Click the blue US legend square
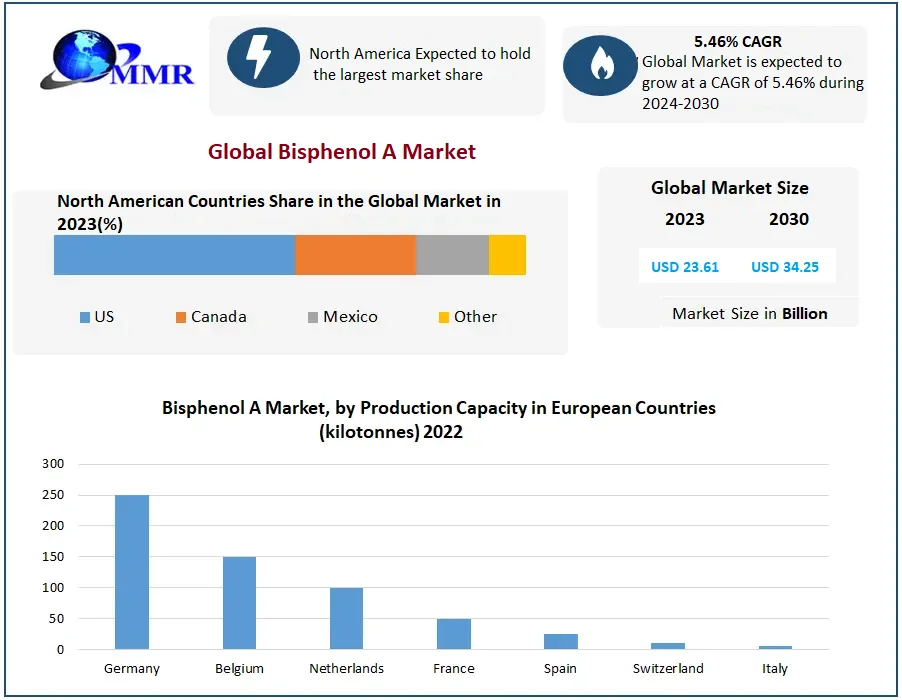The width and height of the screenshot is (902, 700). coord(85,317)
